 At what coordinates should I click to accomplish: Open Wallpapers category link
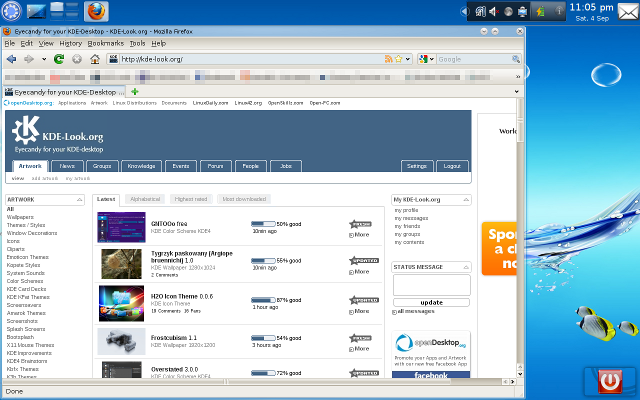click(20, 217)
